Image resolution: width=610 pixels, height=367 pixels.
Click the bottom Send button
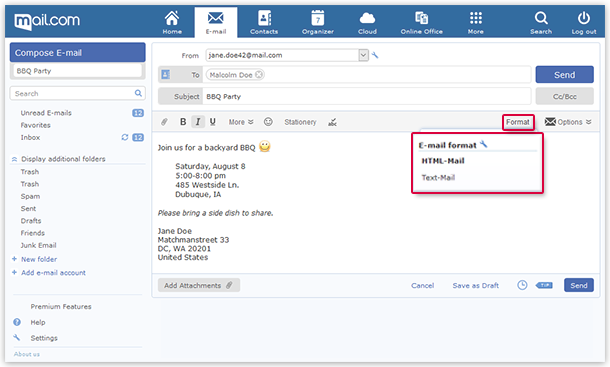click(578, 285)
